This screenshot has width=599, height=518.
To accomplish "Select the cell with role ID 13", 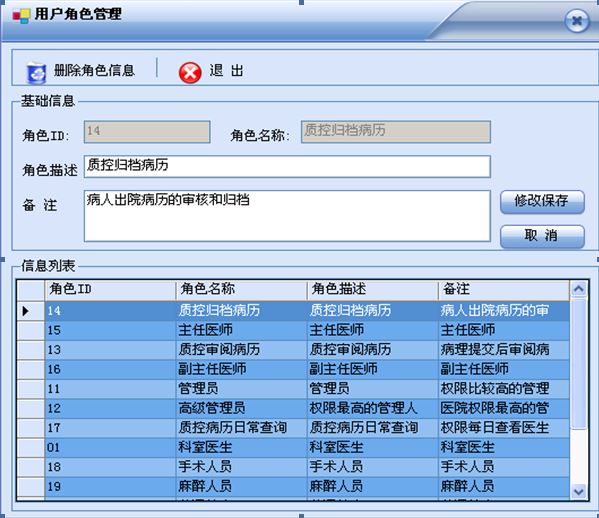I will [110, 350].
